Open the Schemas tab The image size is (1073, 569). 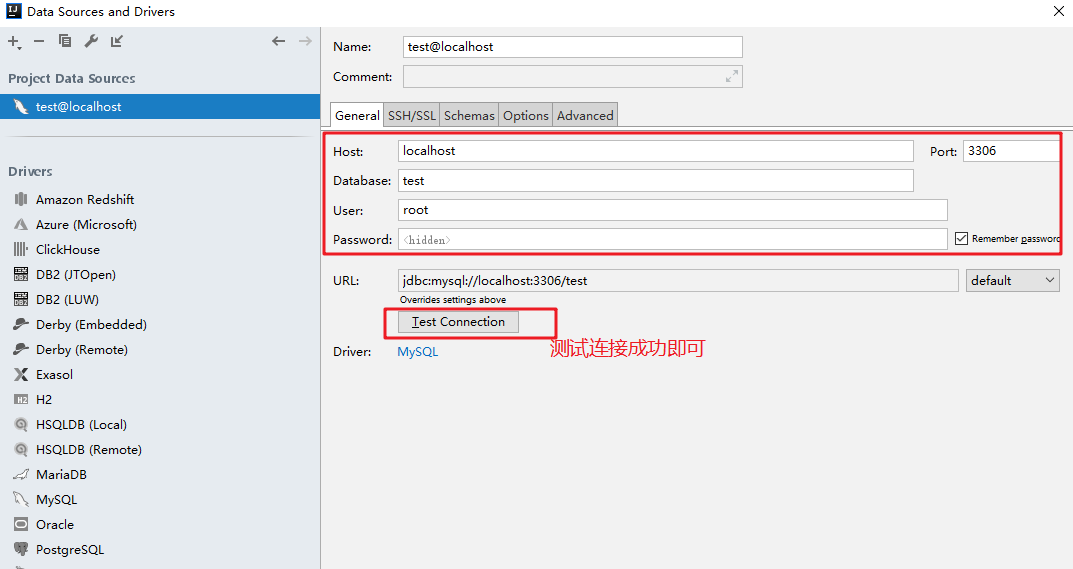[x=469, y=116]
